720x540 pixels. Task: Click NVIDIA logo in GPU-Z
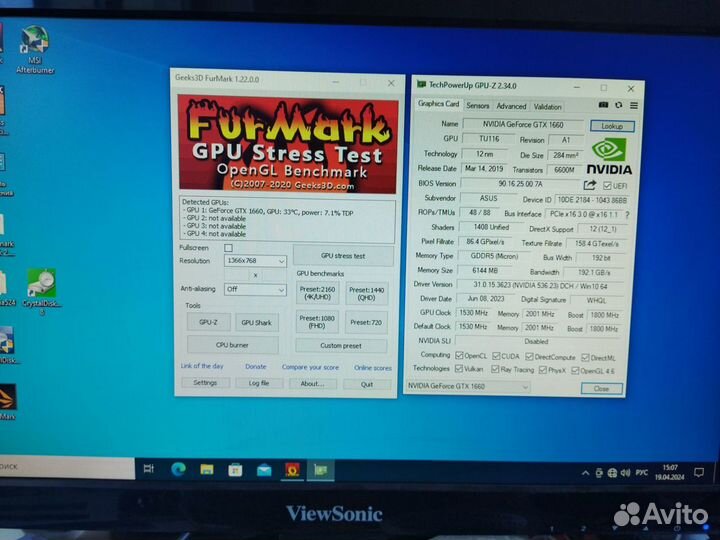pos(609,156)
